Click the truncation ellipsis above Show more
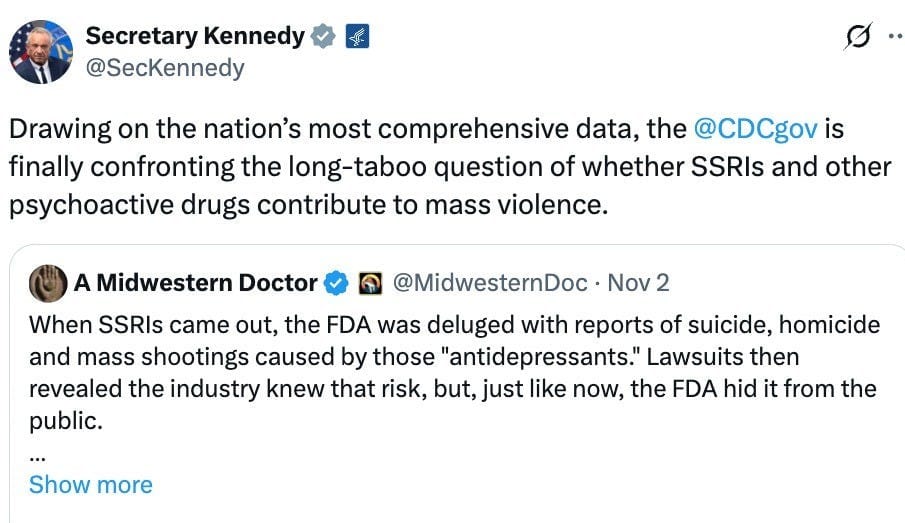The height and width of the screenshot is (523, 905). pos(37,457)
